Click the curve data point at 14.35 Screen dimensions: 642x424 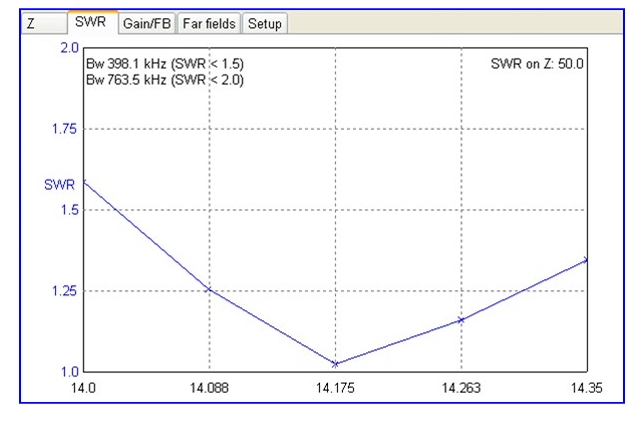[586, 260]
